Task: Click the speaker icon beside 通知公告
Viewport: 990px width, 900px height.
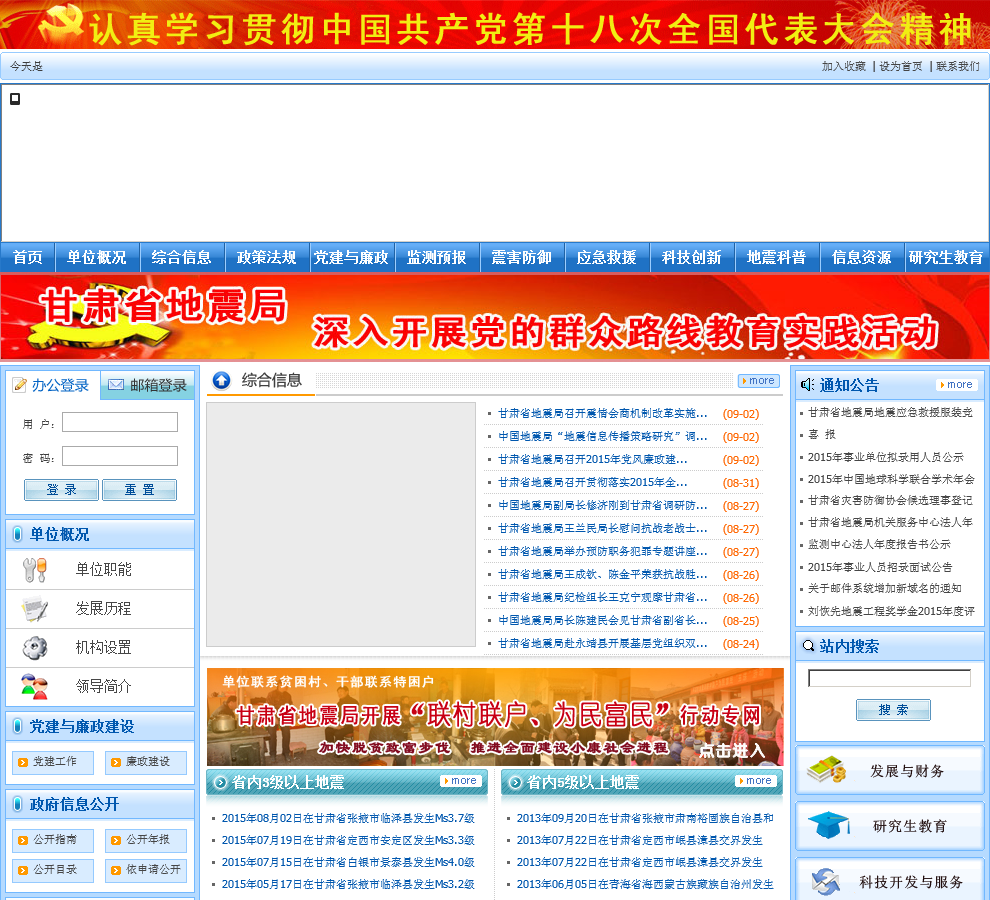Action: (x=808, y=385)
